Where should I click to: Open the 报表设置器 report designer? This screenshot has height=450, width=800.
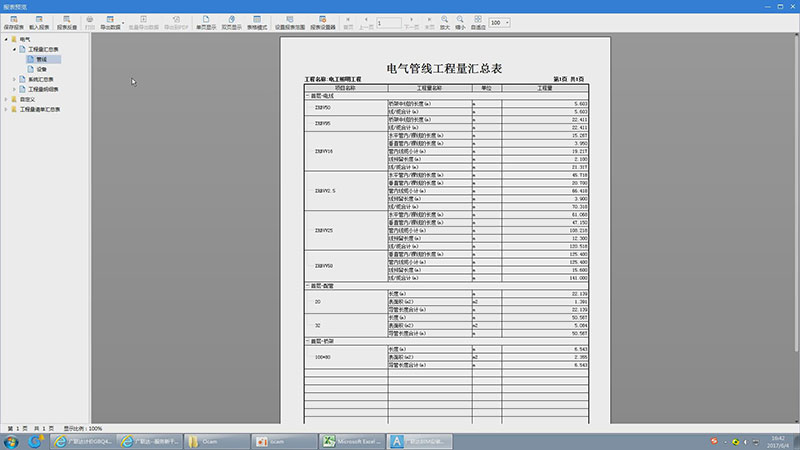point(322,21)
